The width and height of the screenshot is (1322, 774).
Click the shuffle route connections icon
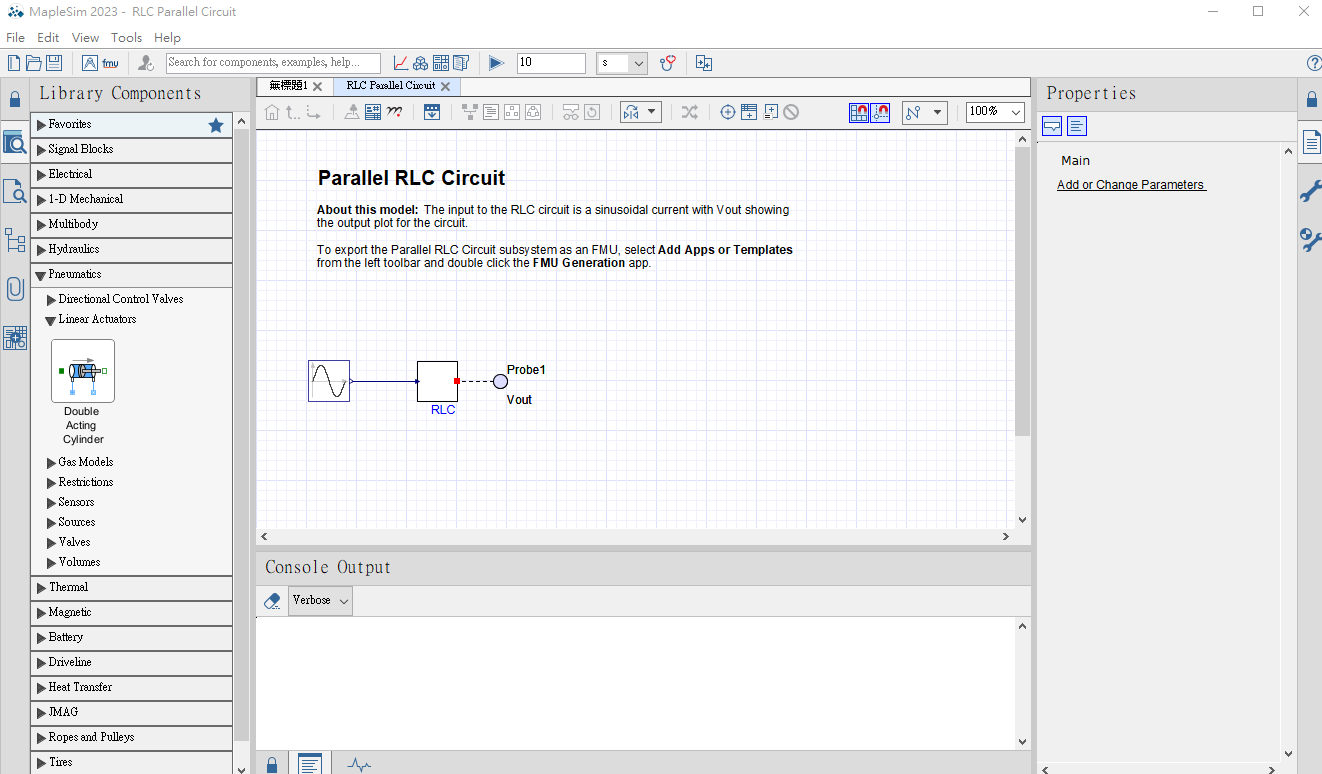pos(689,112)
